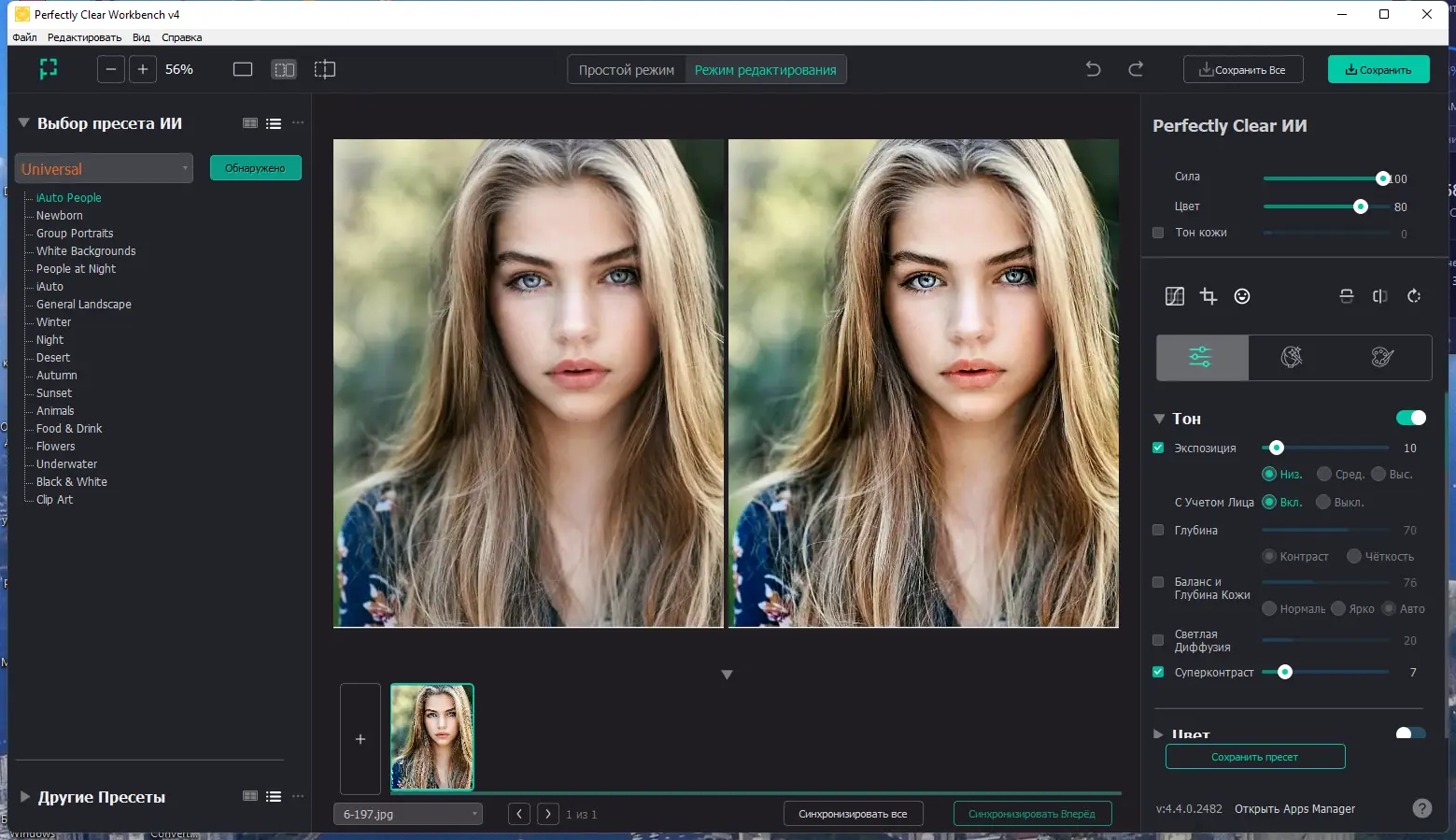Viewport: 1456px width, 840px height.
Task: Open more options for Другие Пресеты
Action: coord(298,797)
